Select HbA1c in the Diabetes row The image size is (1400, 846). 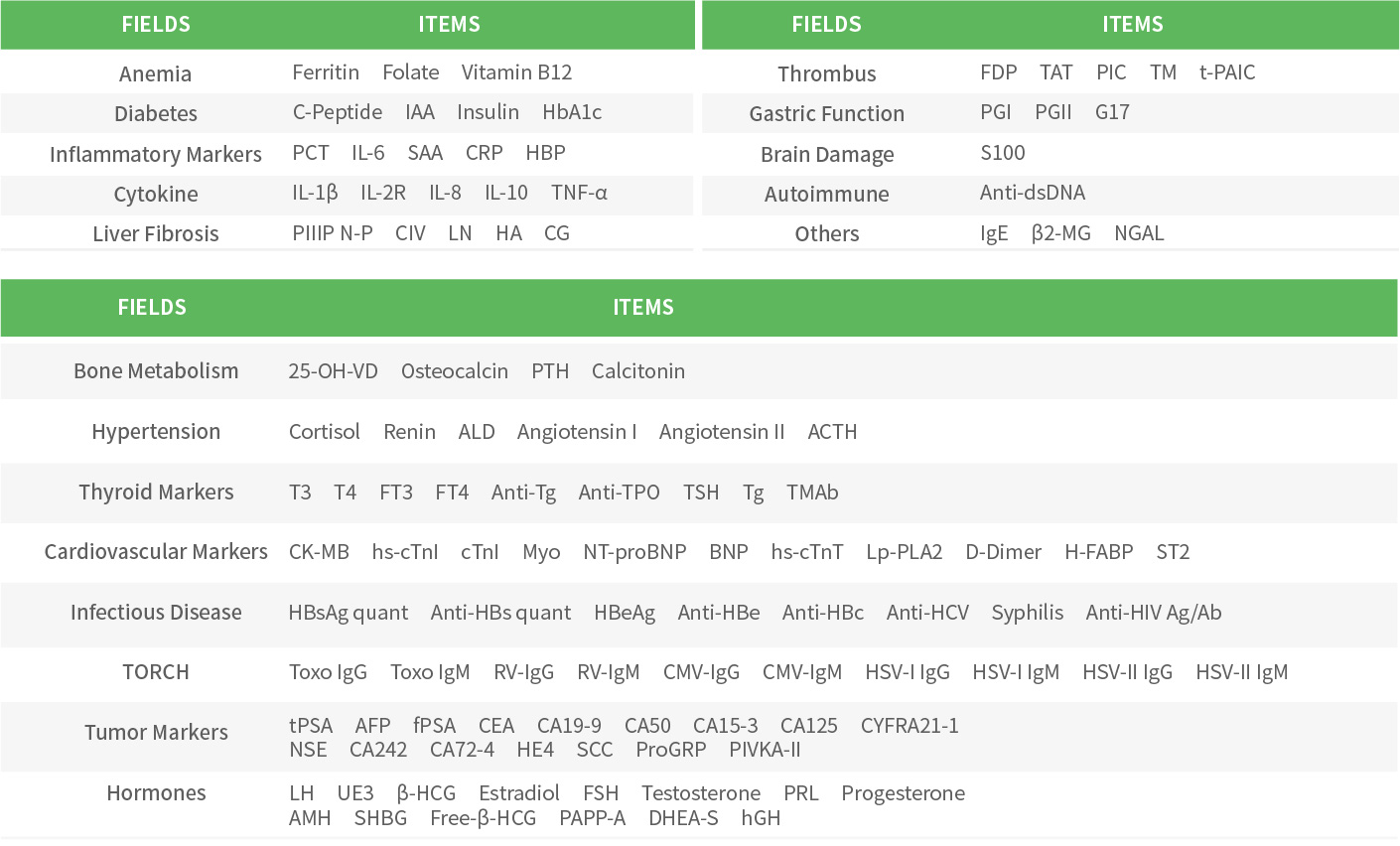572,112
